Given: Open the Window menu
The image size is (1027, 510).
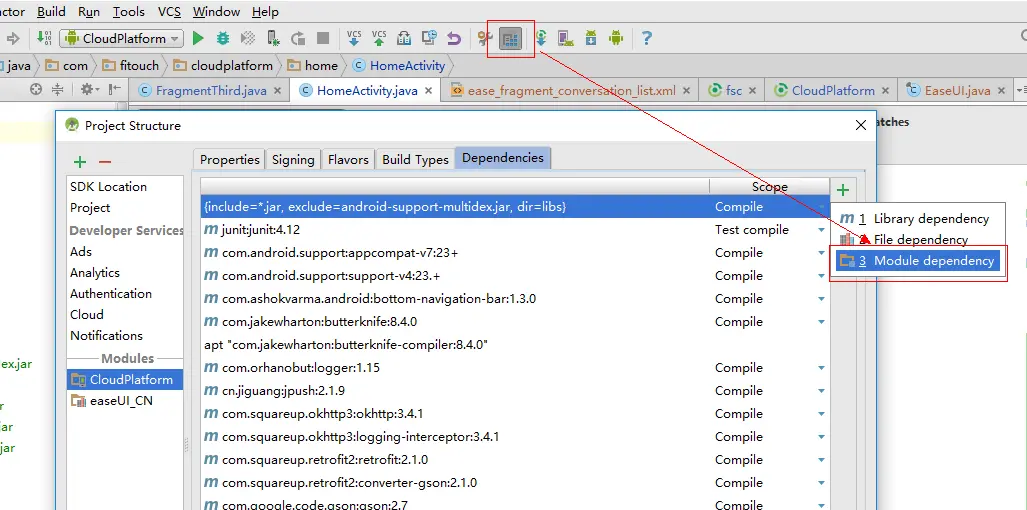Looking at the screenshot, I should [217, 12].
